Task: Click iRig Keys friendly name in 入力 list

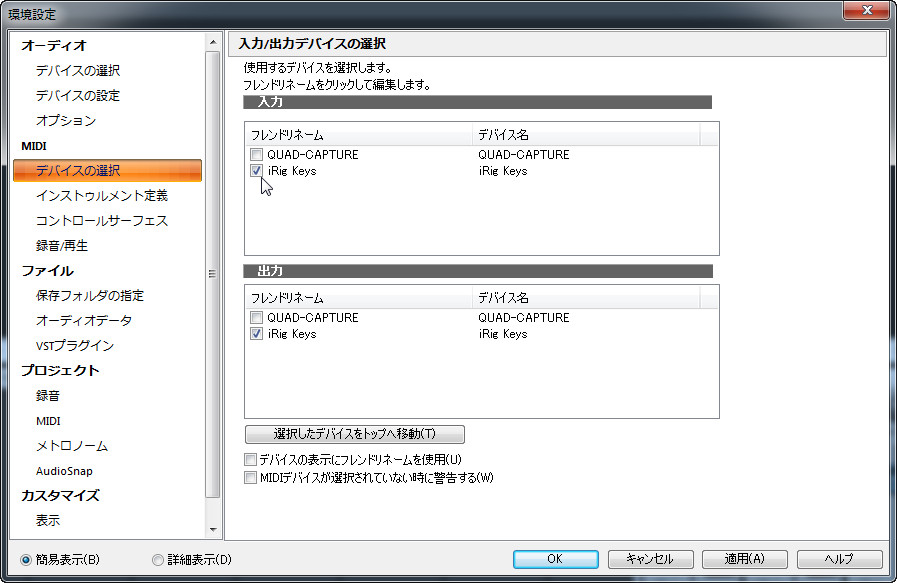Action: click(x=292, y=171)
